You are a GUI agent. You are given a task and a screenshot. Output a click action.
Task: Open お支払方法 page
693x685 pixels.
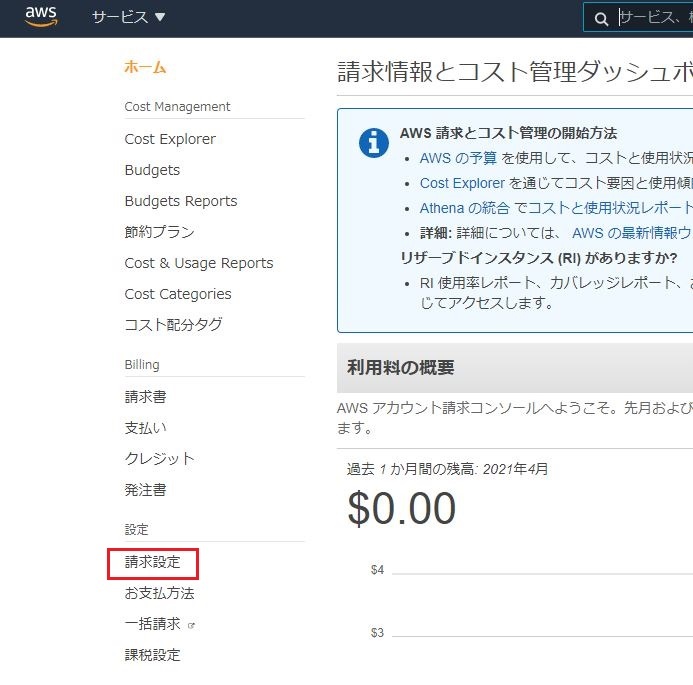(x=160, y=593)
